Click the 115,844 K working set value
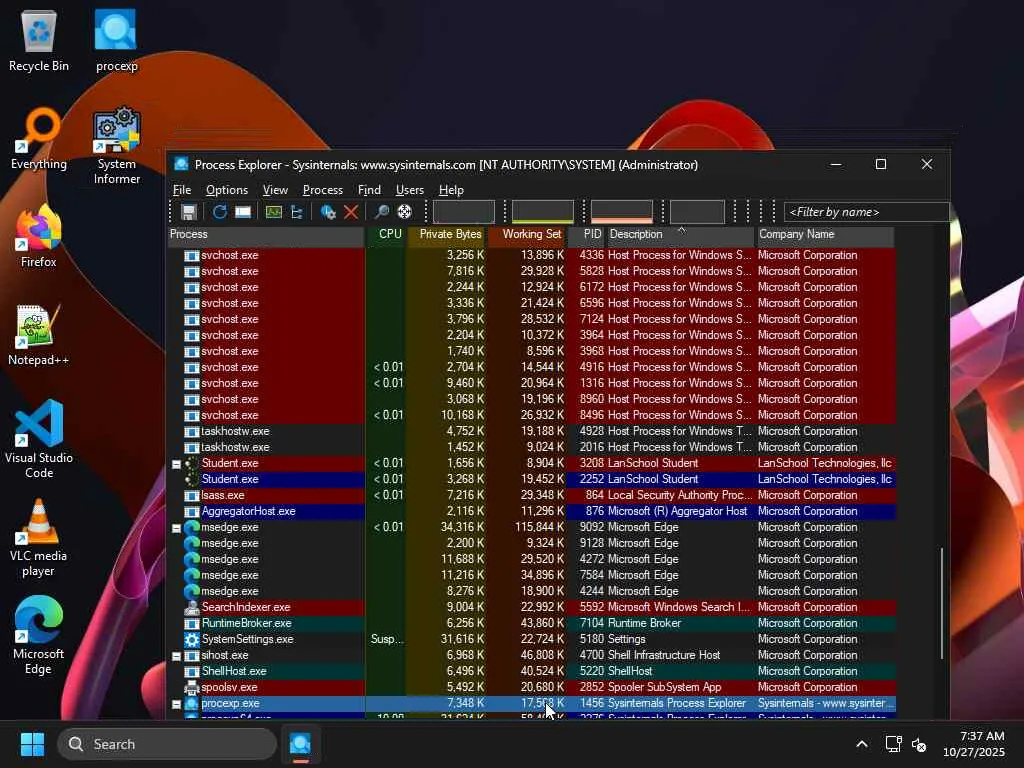This screenshot has height=768, width=1024. tap(539, 527)
